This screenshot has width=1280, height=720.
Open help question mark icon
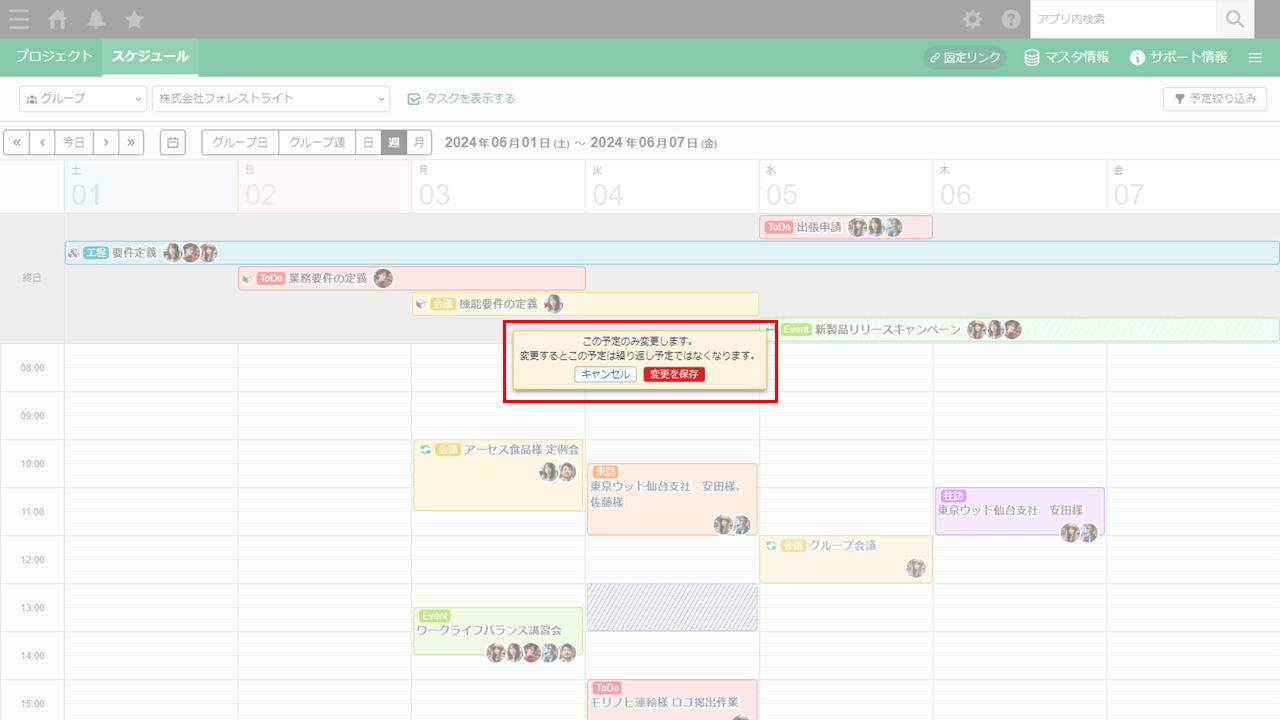click(1011, 19)
